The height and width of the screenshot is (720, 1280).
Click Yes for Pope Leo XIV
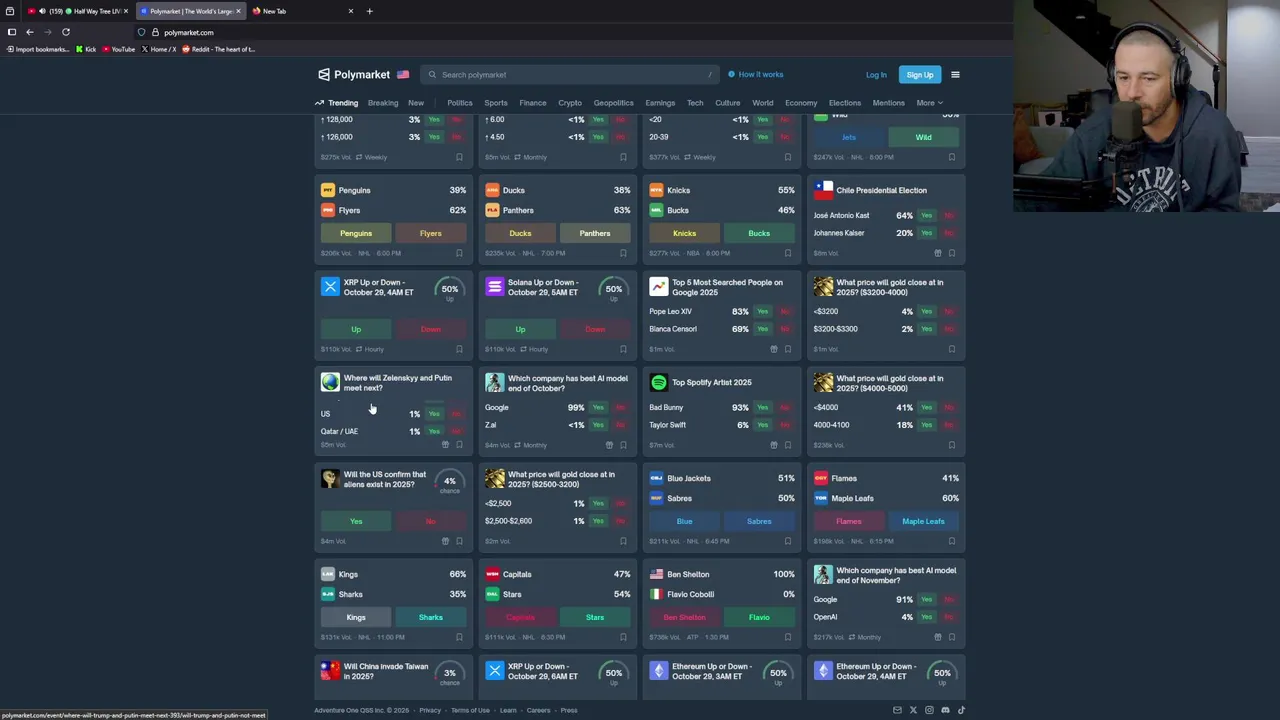tap(762, 311)
